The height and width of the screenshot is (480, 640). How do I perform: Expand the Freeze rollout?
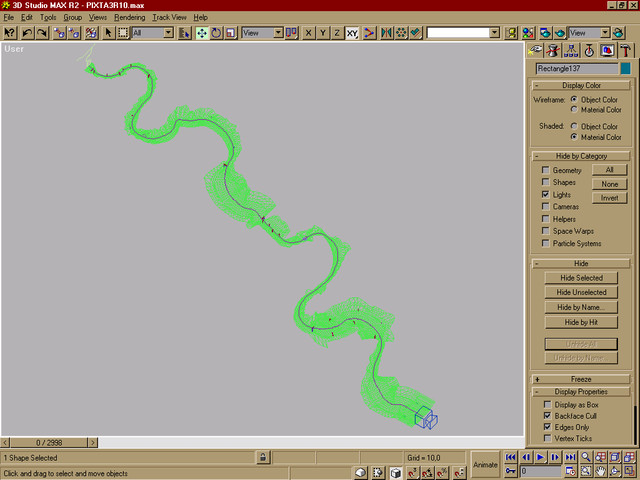coord(581,379)
